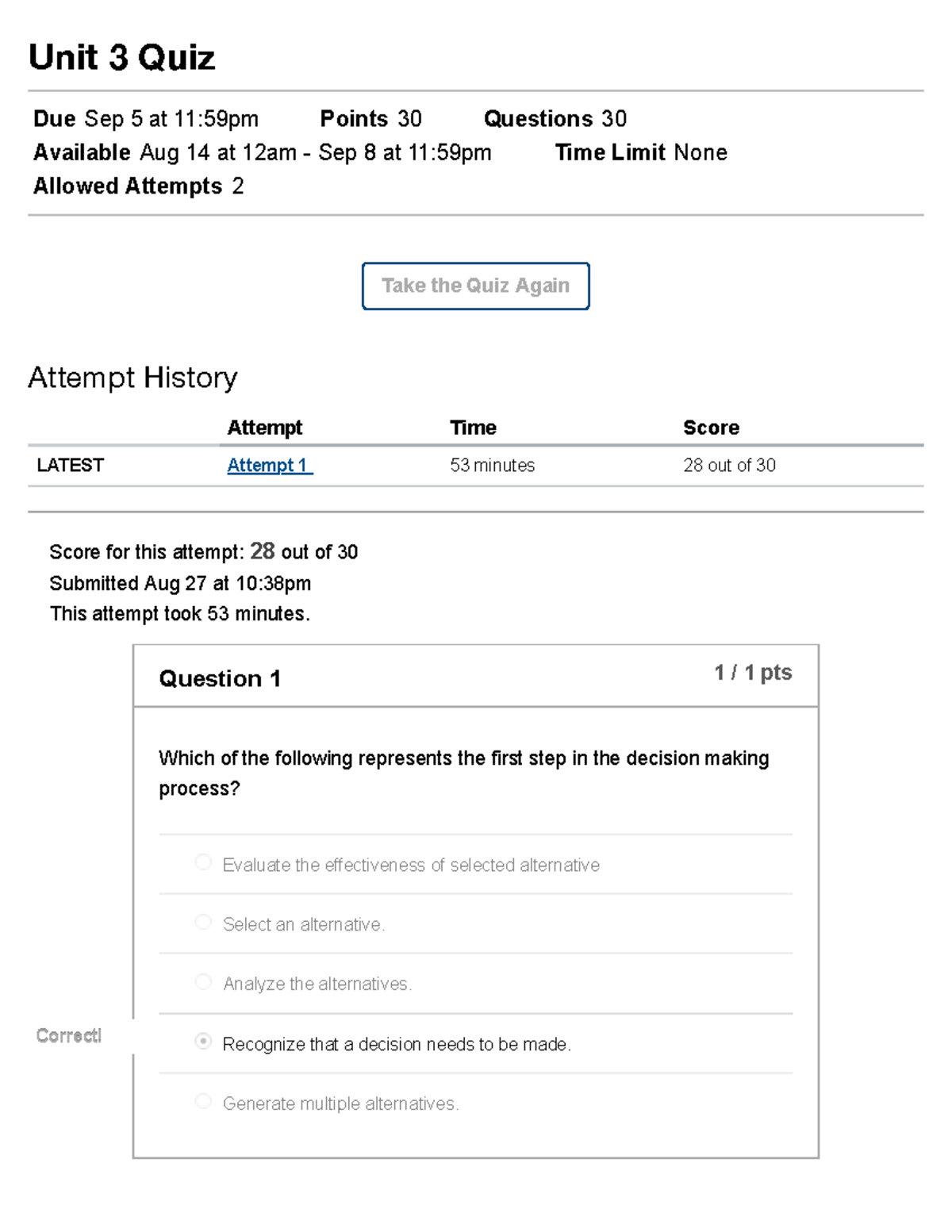Click the 1 / 1 pts label
952x1232 pixels.
[752, 673]
